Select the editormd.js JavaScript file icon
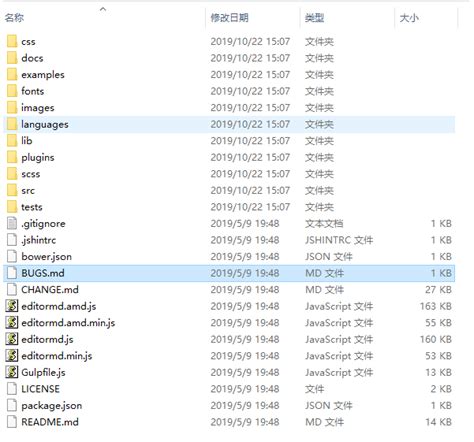Image resolution: width=474 pixels, height=442 pixels. [12, 339]
